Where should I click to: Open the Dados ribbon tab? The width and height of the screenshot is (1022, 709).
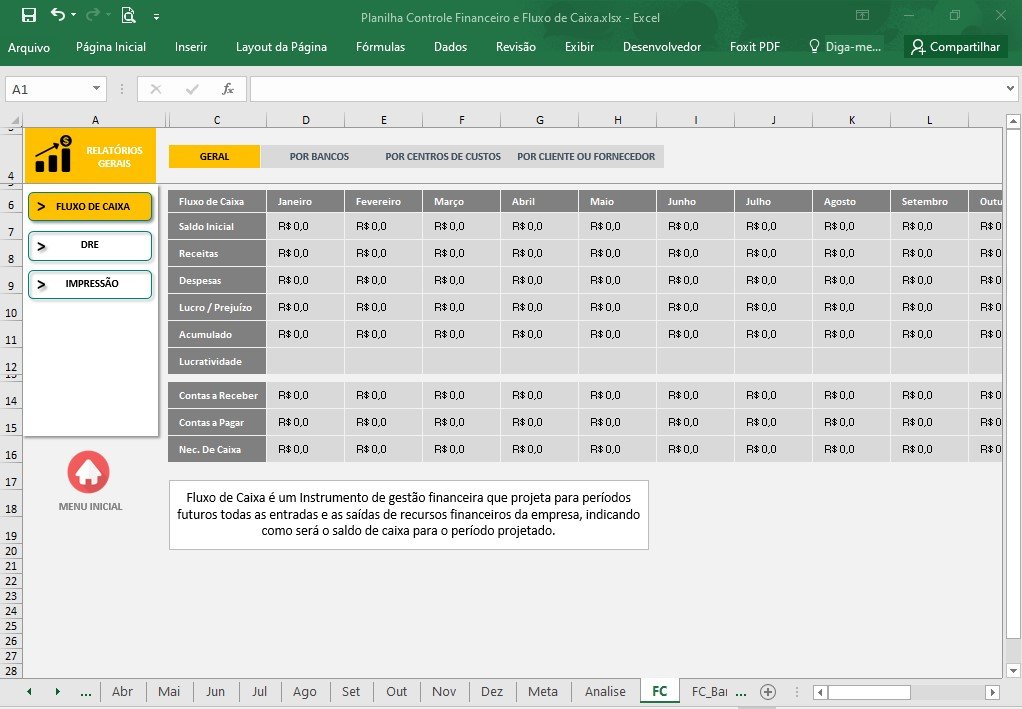[x=450, y=47]
